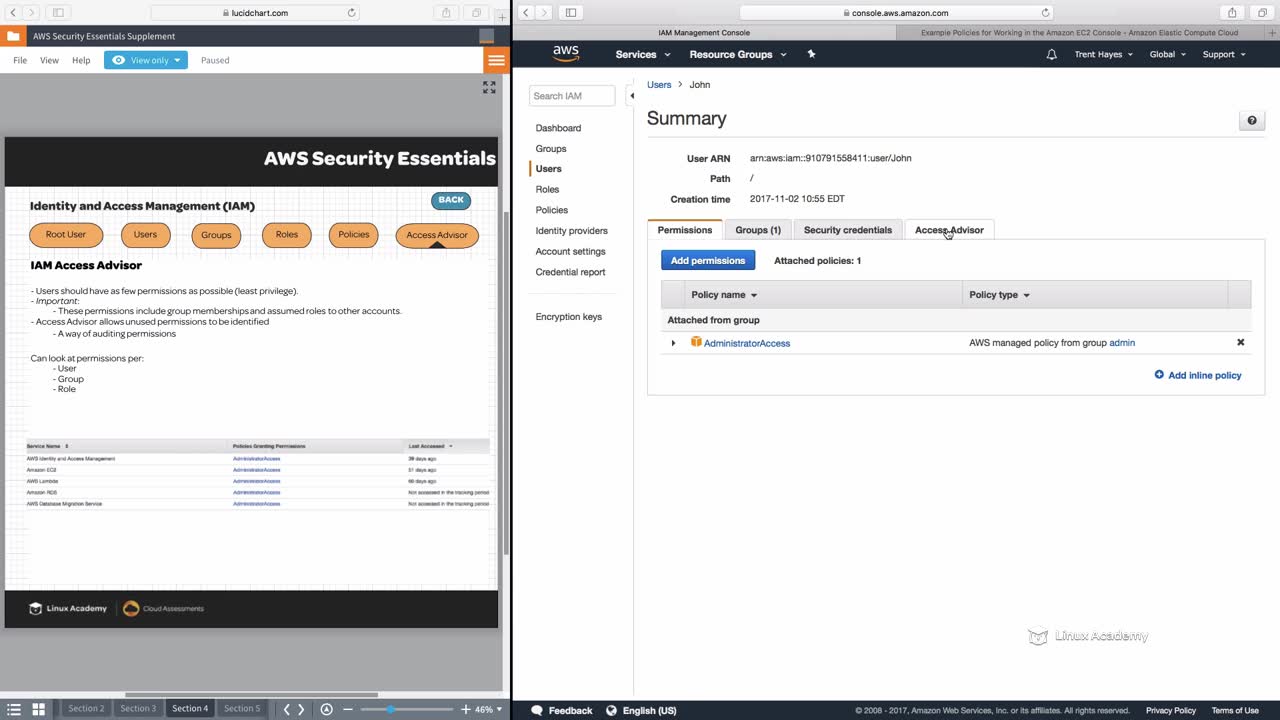Open the IAM help question mark icon

(1251, 121)
